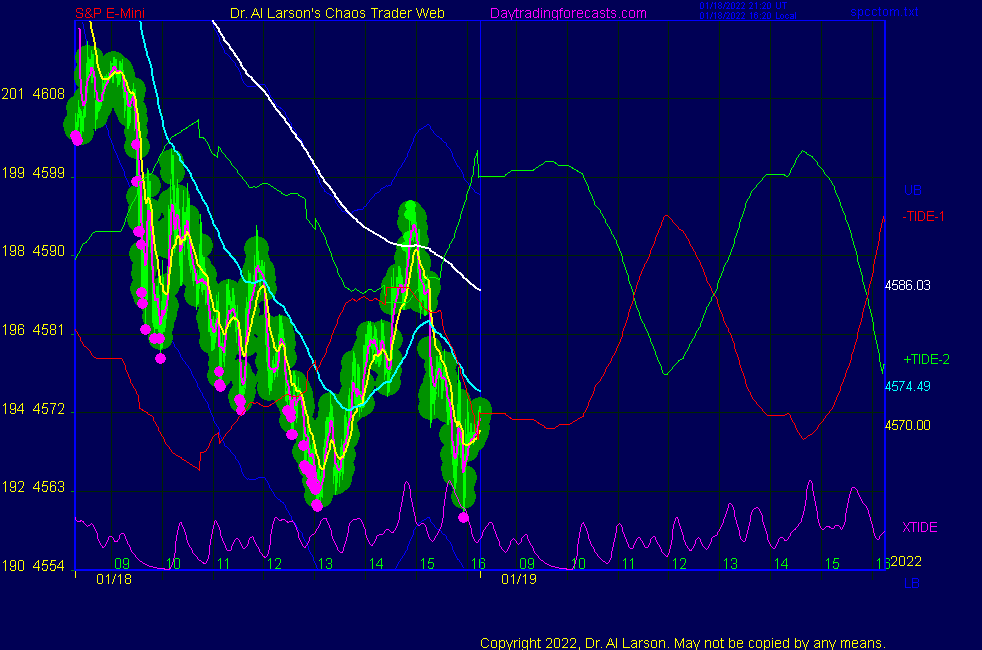Click the 2022 year label
This screenshot has width=982, height=650.
(x=906, y=561)
